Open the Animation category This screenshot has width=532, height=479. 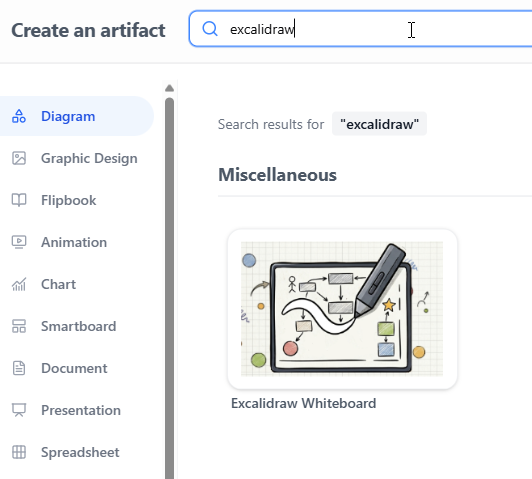77,242
